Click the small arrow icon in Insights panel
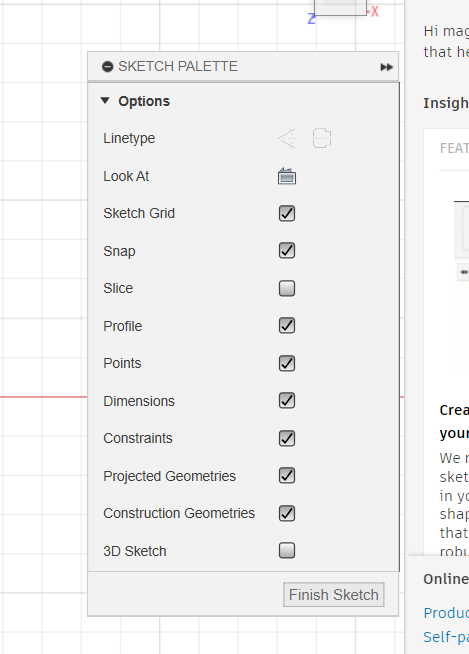Viewport: 469px width, 654px height. [x=463, y=272]
